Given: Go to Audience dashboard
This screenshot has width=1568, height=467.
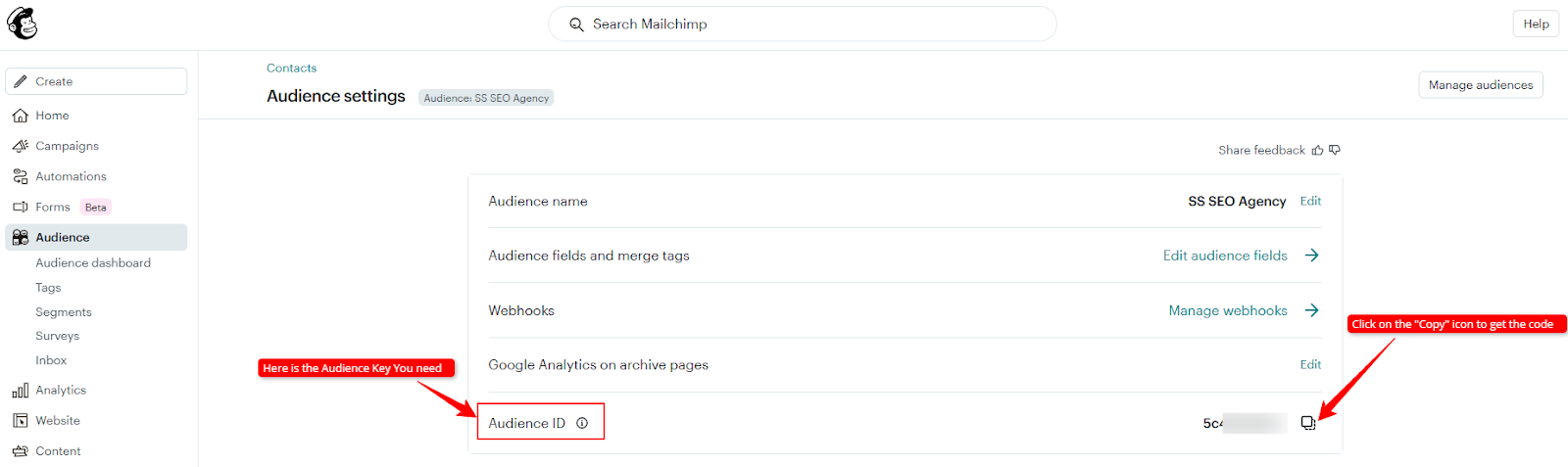Looking at the screenshot, I should point(93,262).
